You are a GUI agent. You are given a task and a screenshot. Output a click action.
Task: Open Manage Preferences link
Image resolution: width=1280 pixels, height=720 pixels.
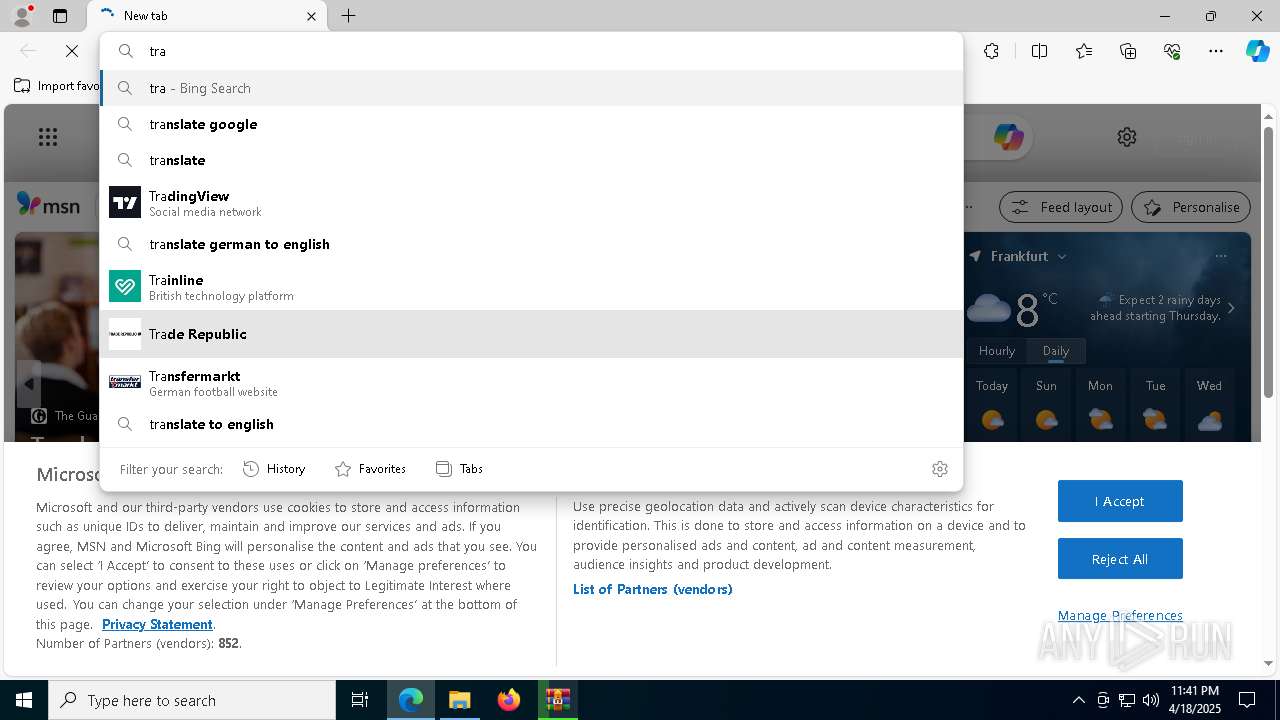point(1120,615)
